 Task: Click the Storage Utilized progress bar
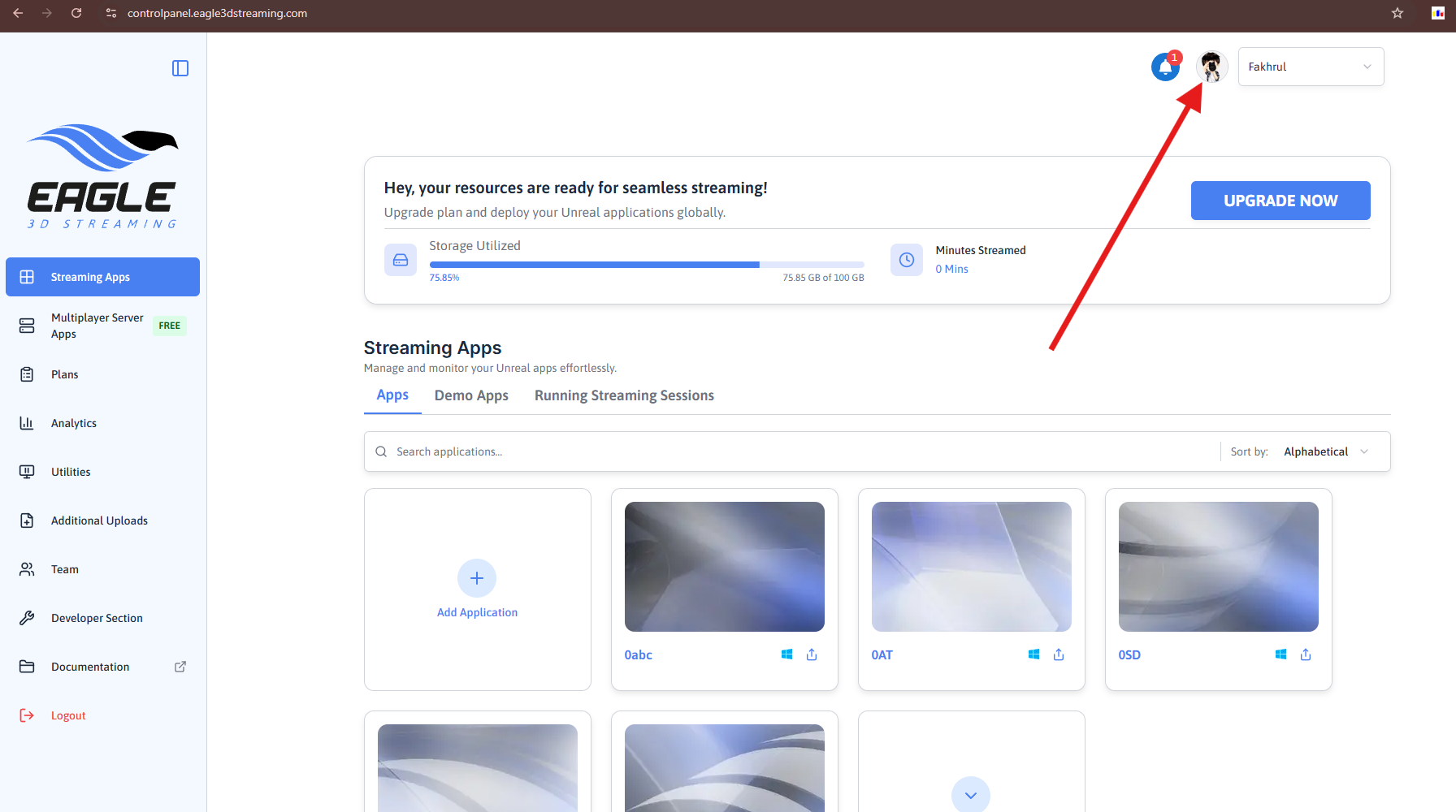[x=647, y=265]
